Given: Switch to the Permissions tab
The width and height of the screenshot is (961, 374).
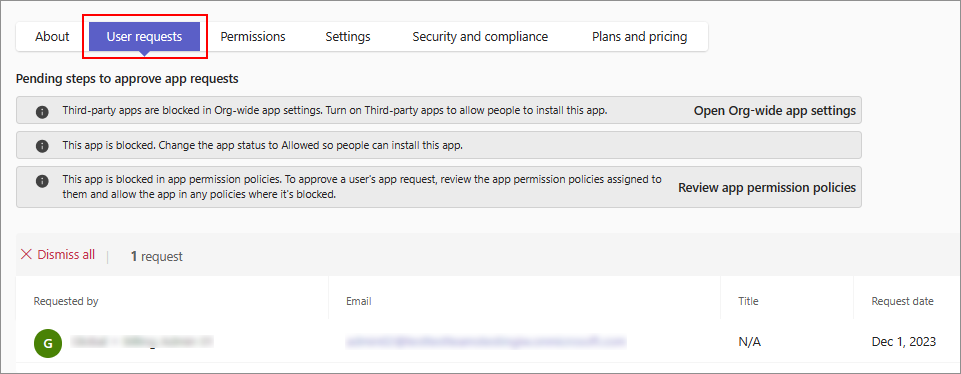Looking at the screenshot, I should tap(253, 37).
